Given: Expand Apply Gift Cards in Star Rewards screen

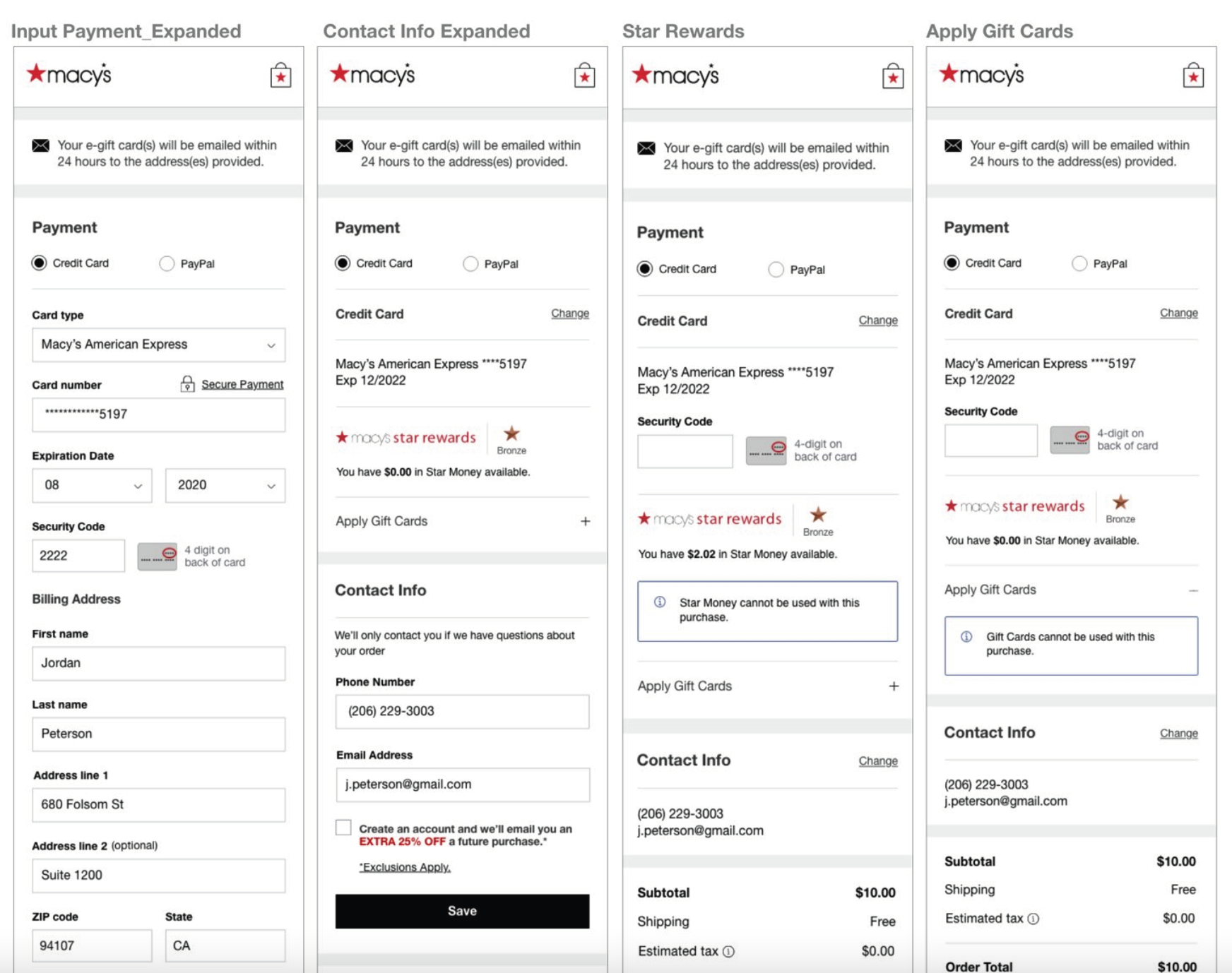Looking at the screenshot, I should pyautogui.click(x=894, y=686).
